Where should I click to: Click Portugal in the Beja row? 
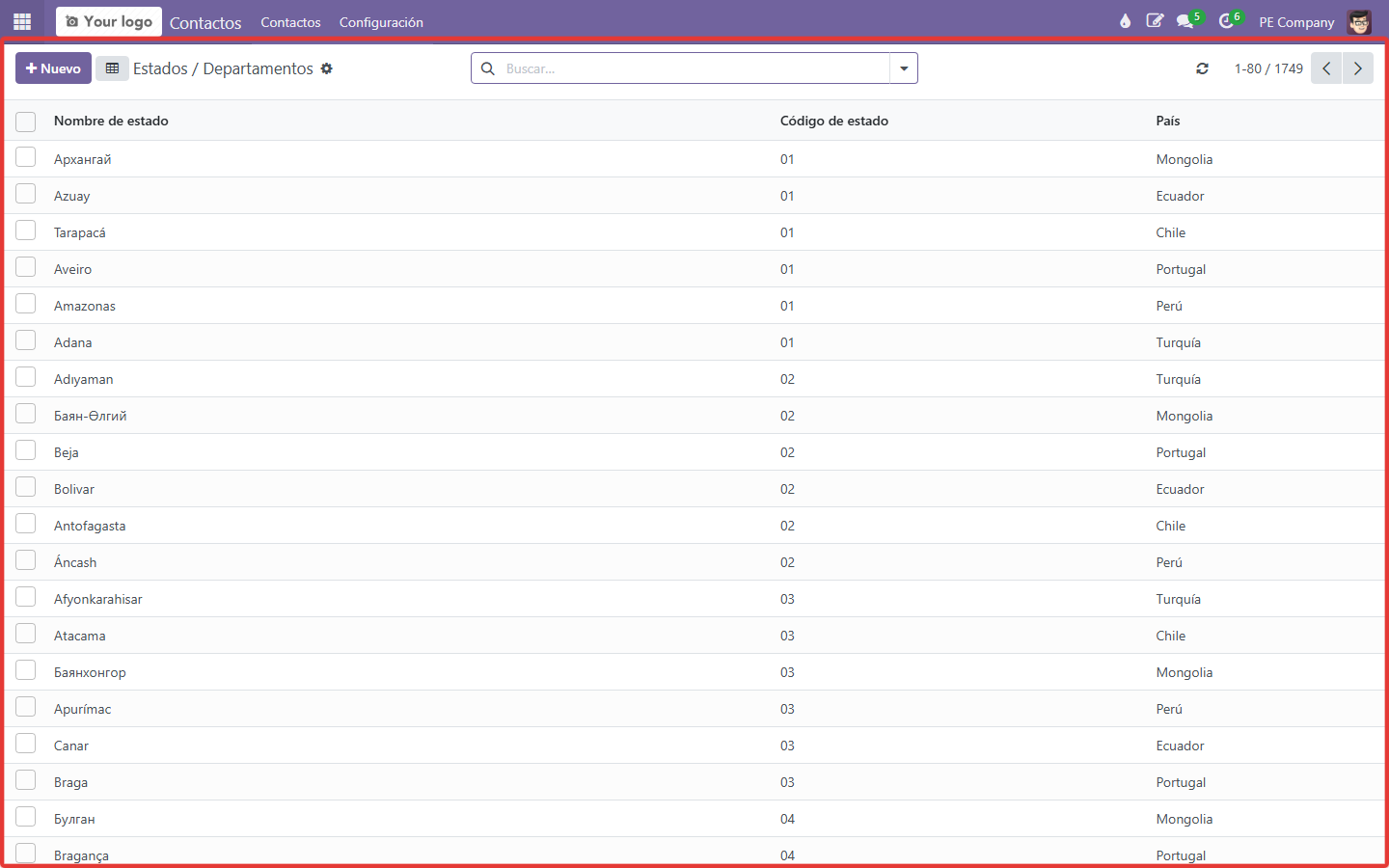(1182, 452)
